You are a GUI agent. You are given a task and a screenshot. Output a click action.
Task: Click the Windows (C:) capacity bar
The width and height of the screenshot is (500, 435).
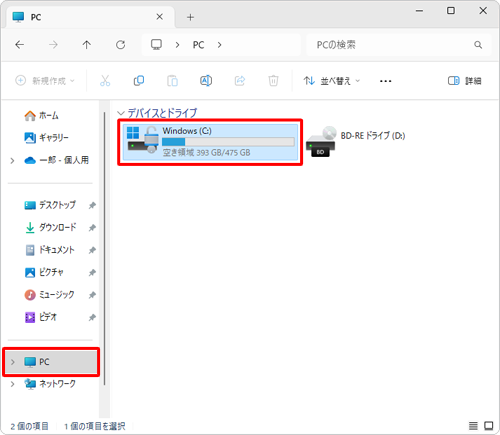[228, 142]
